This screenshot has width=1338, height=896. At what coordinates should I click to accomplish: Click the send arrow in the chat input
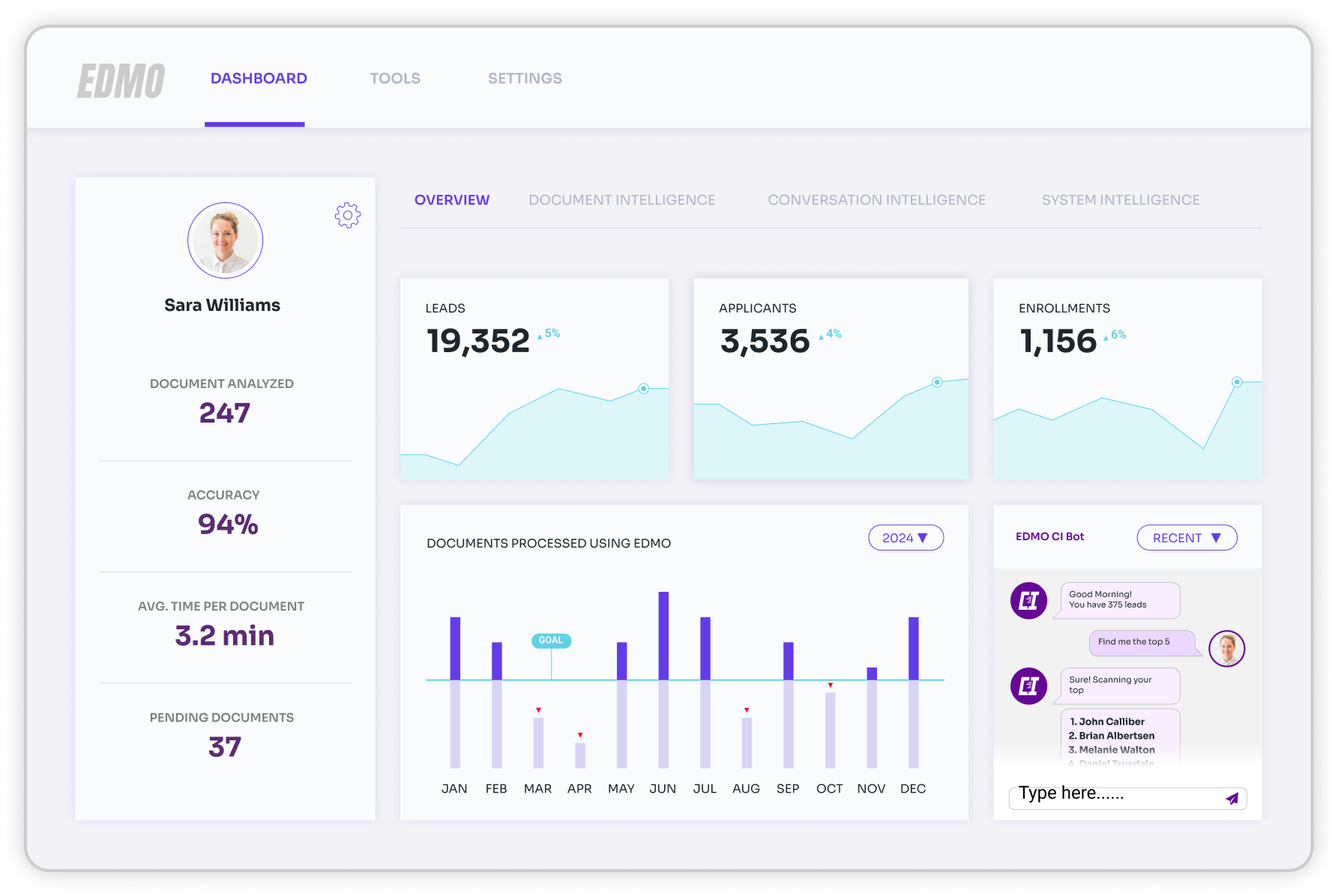click(x=1232, y=799)
